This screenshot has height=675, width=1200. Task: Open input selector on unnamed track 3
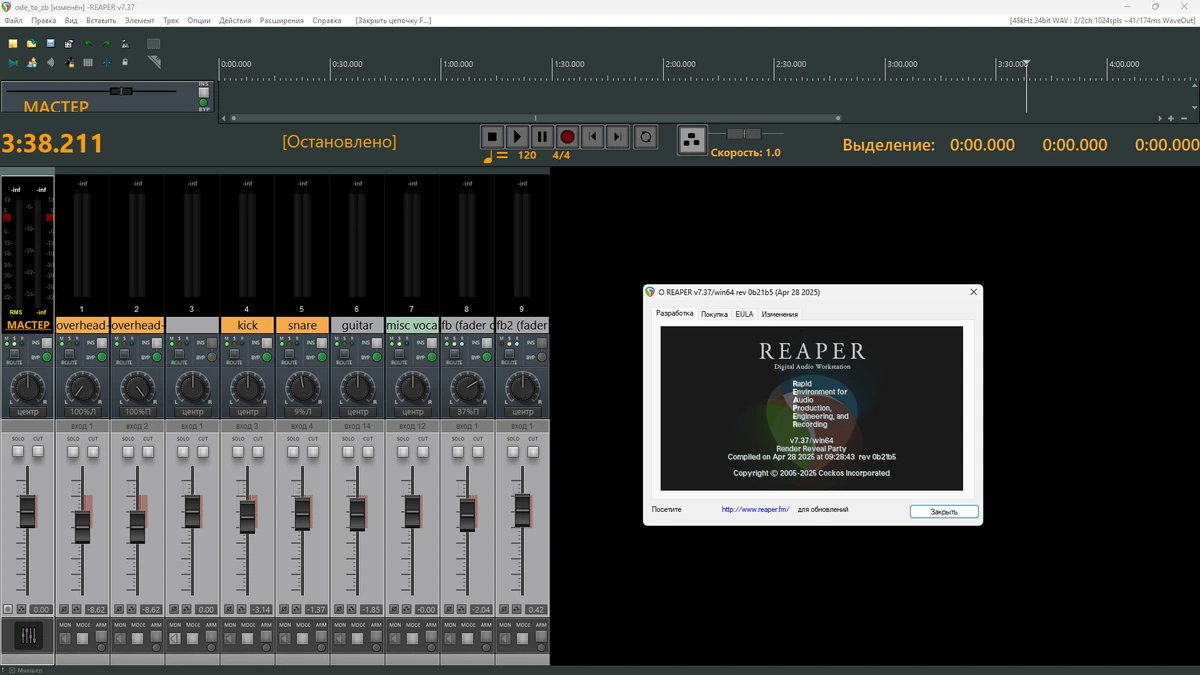[x=192, y=426]
